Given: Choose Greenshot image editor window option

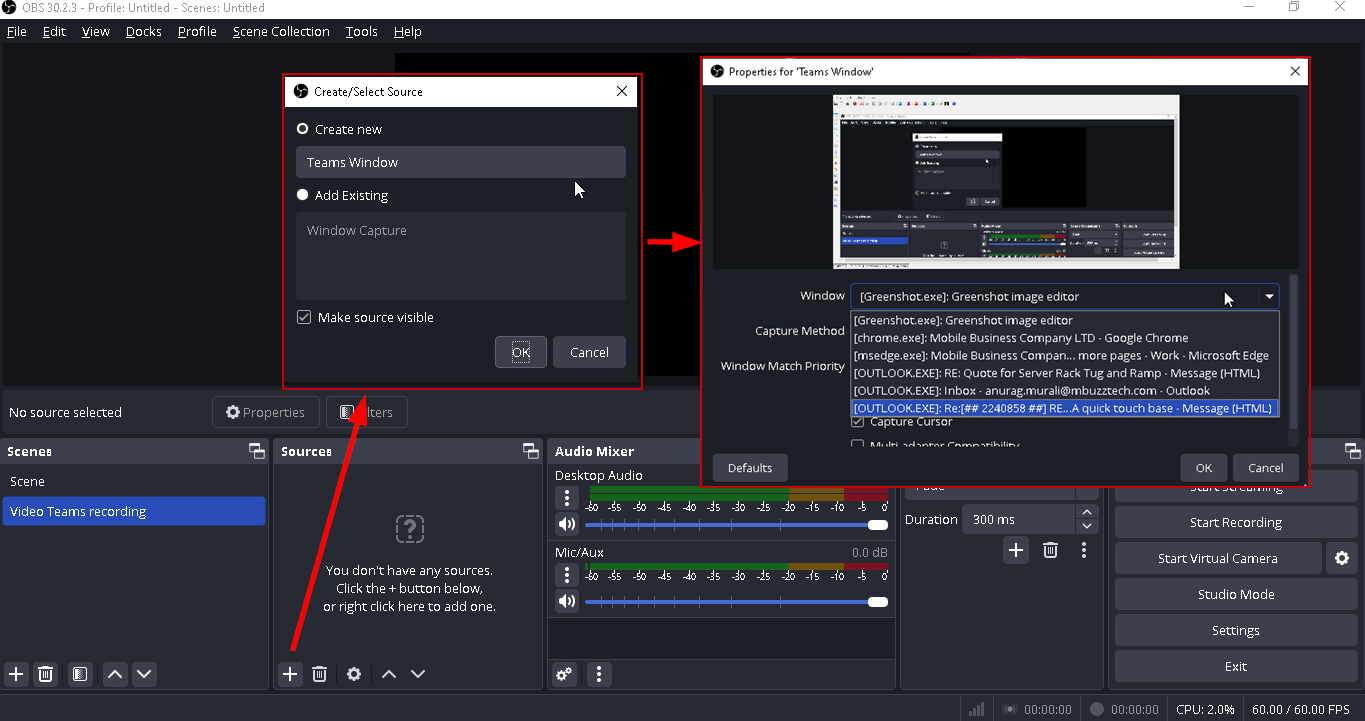Looking at the screenshot, I should (x=1065, y=320).
